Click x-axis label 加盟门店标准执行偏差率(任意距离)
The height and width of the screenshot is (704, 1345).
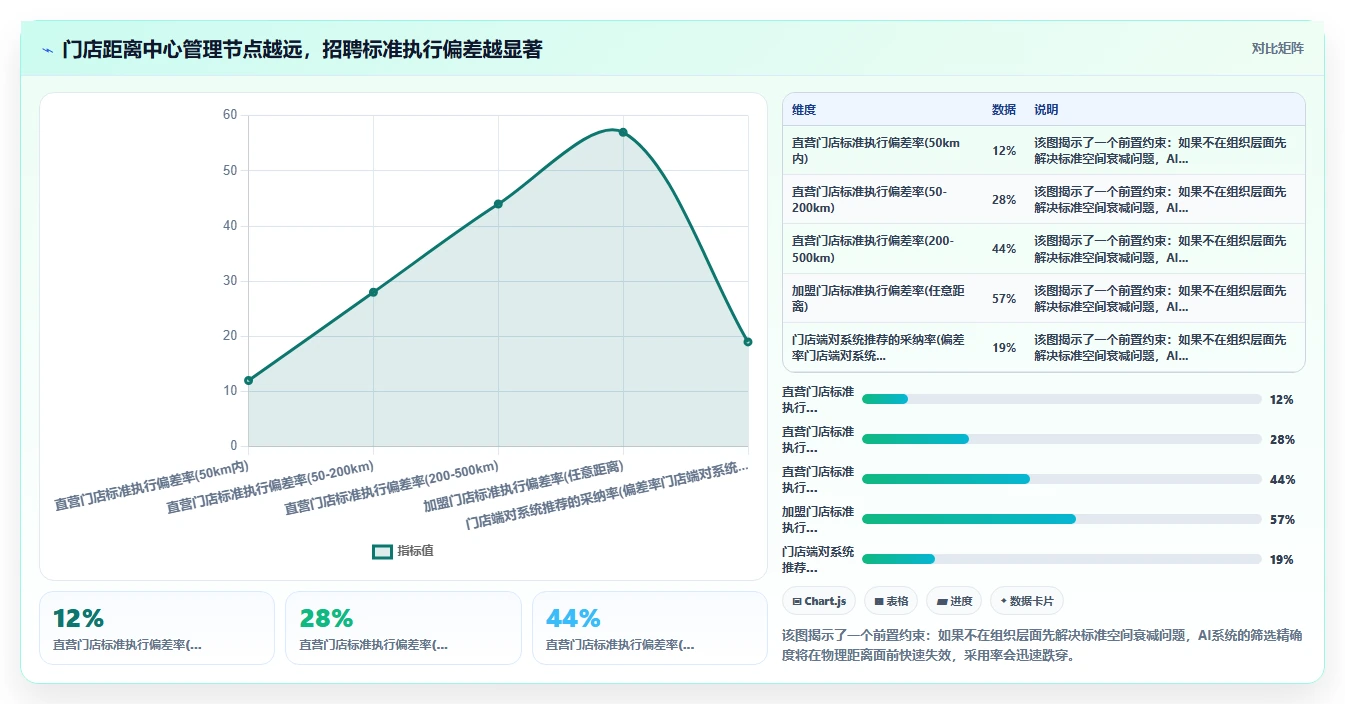click(523, 486)
